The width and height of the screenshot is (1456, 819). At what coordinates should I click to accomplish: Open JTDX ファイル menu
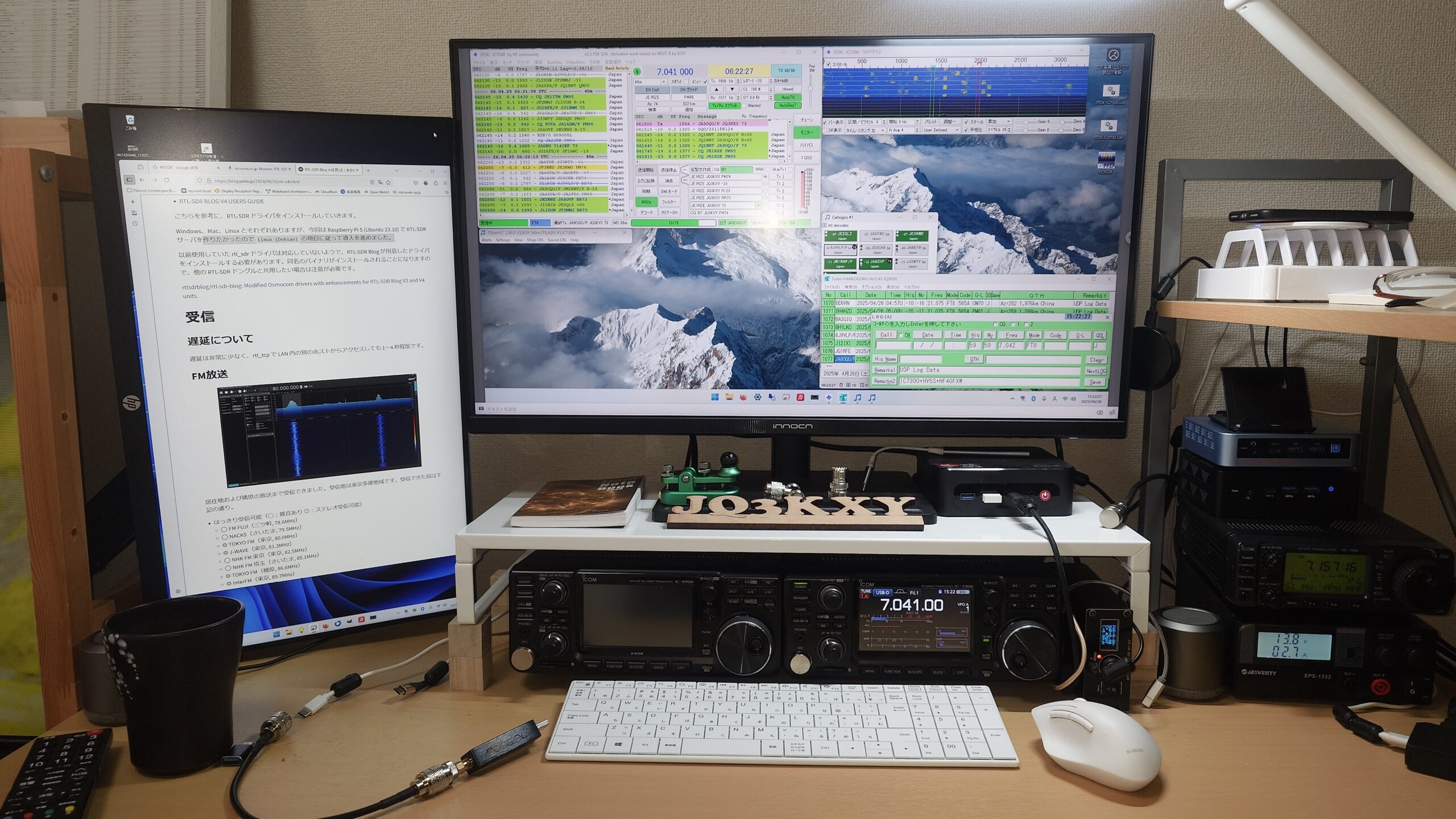point(479,63)
